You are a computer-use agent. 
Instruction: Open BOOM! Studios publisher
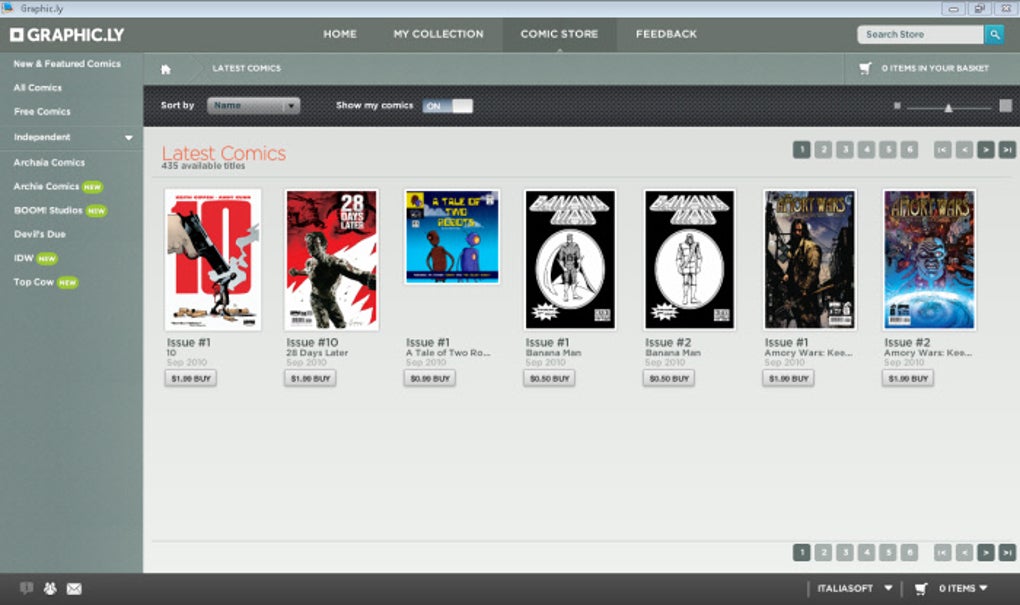coord(48,211)
